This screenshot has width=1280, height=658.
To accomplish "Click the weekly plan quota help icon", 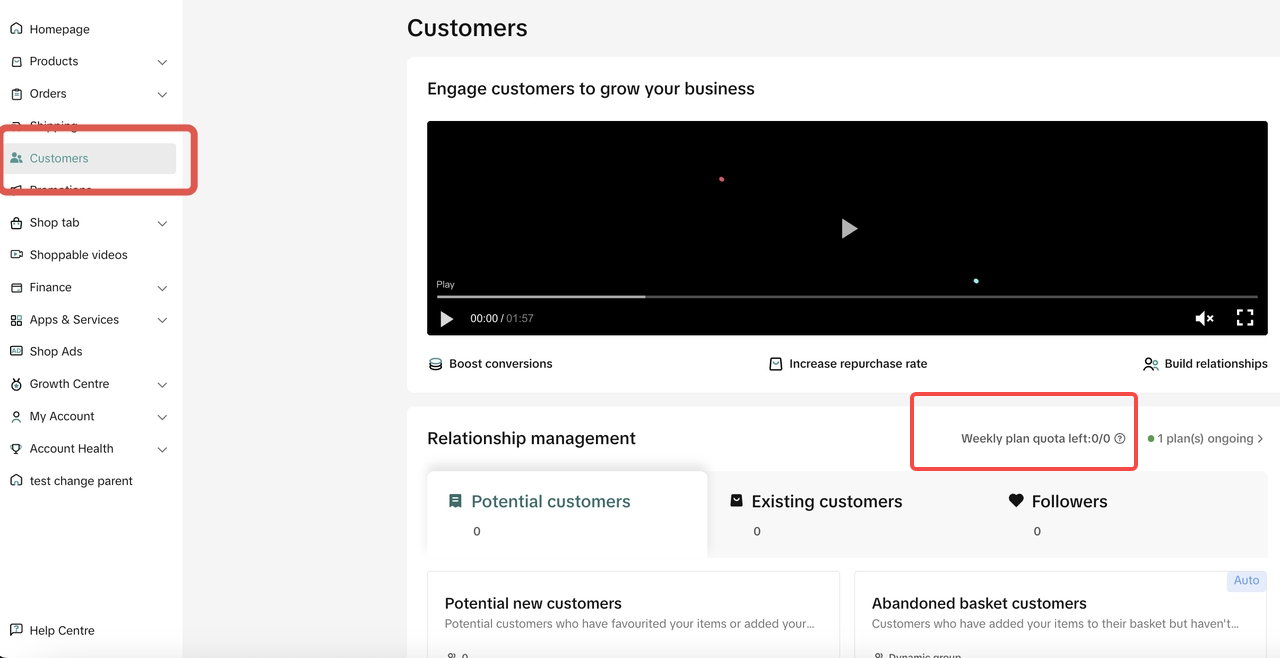I will click(1120, 439).
